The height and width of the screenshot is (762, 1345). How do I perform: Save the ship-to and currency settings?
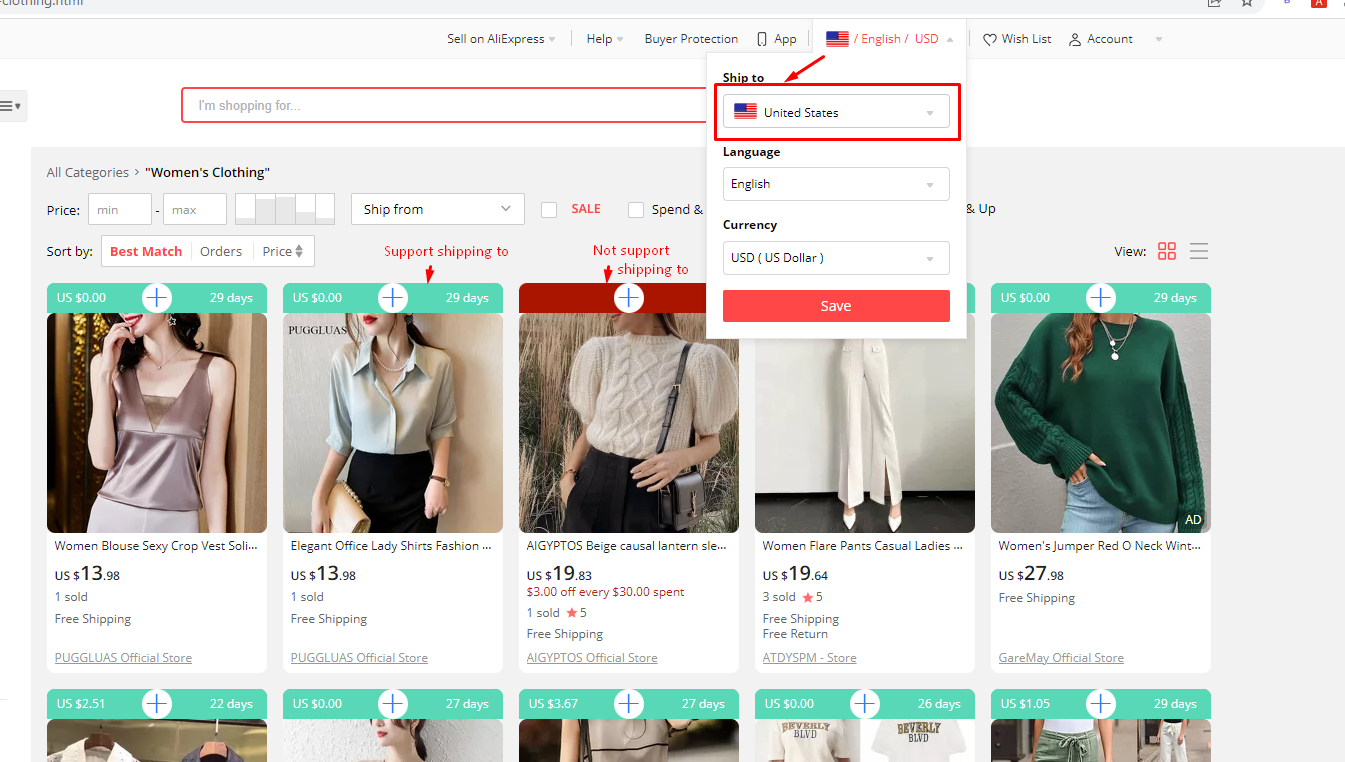836,306
